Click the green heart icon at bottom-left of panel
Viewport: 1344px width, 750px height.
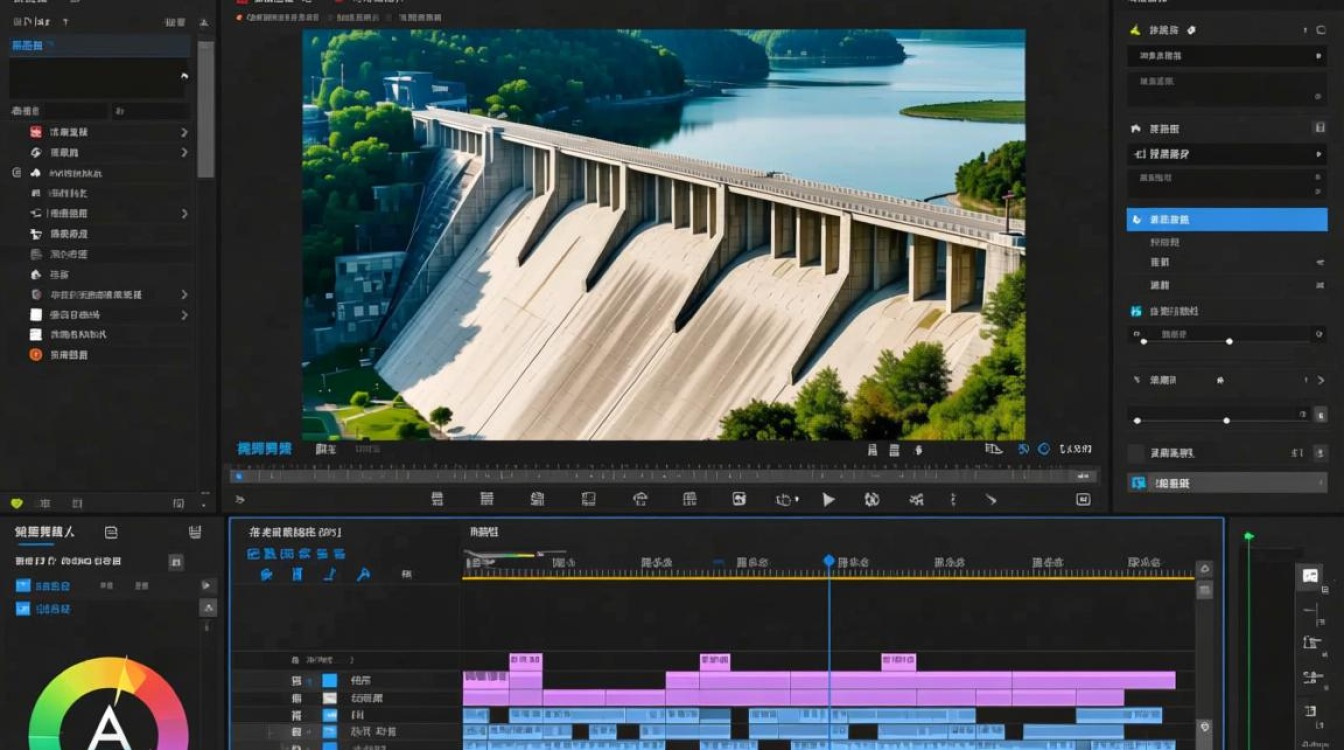(x=16, y=503)
